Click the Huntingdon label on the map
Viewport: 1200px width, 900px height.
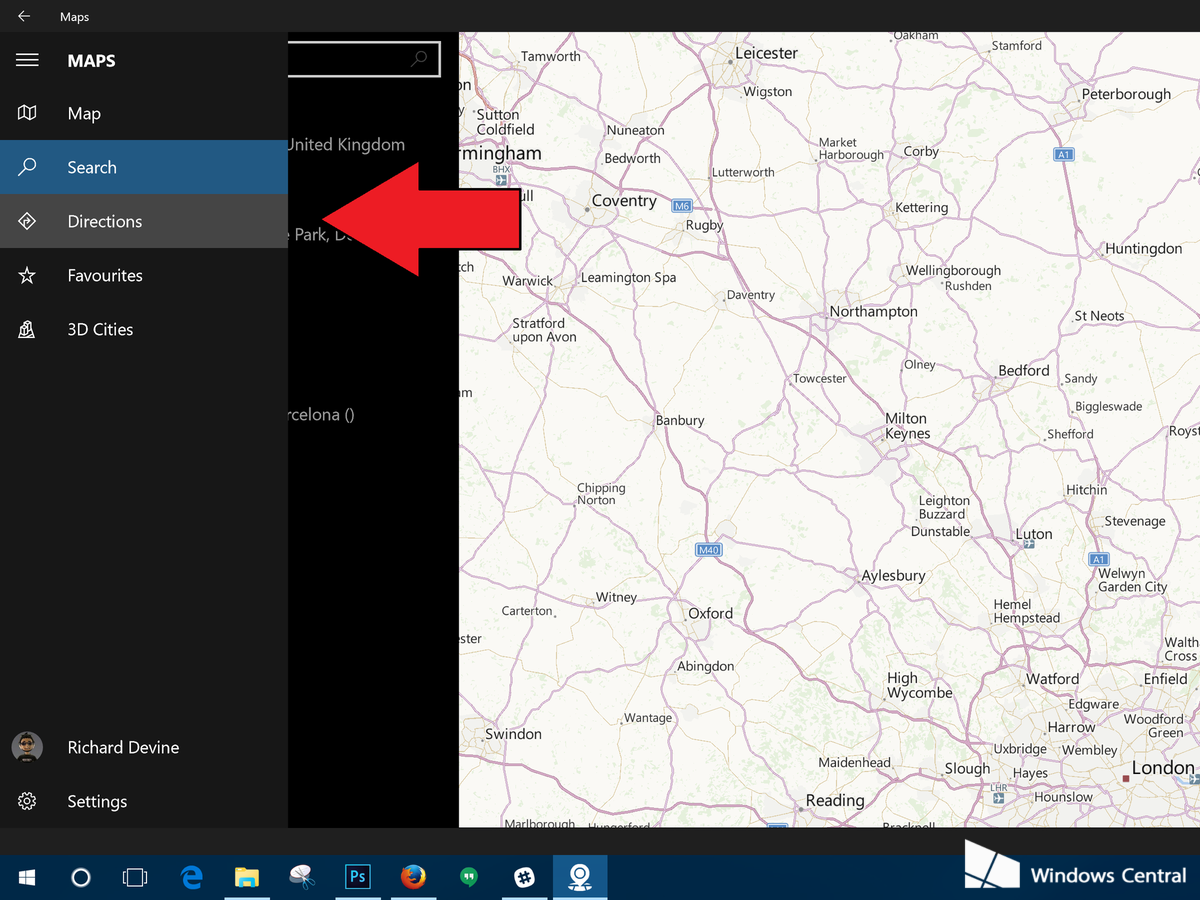1143,248
